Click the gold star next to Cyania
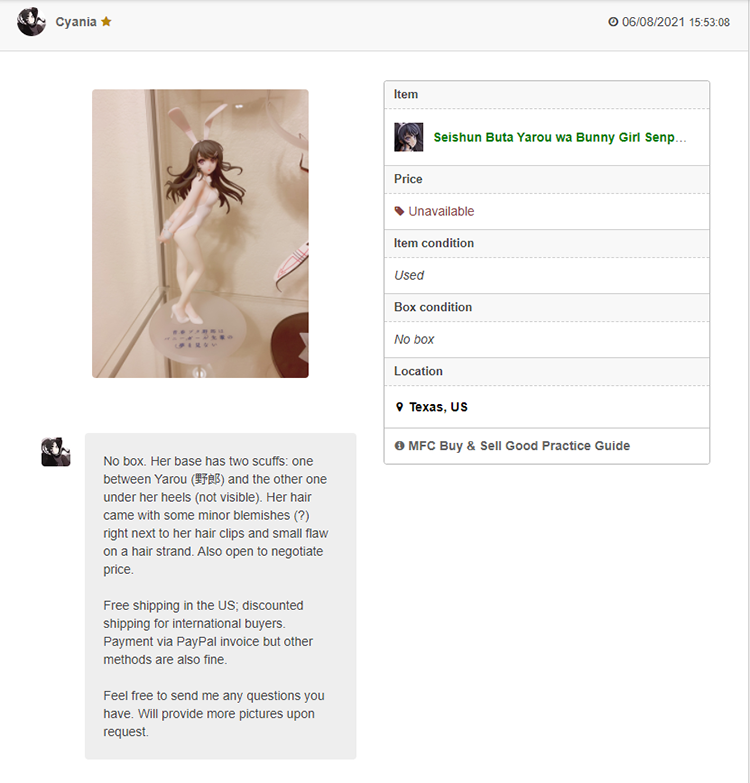 (x=106, y=21)
